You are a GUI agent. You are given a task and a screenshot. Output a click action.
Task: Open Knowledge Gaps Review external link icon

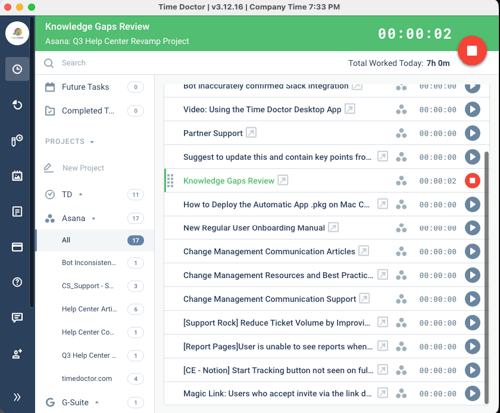coord(283,180)
